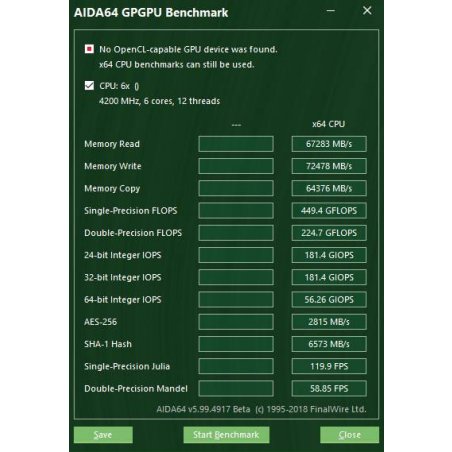Click the AES-256 label
Image resolution: width=452 pixels, height=452 pixels.
[x=101, y=322]
